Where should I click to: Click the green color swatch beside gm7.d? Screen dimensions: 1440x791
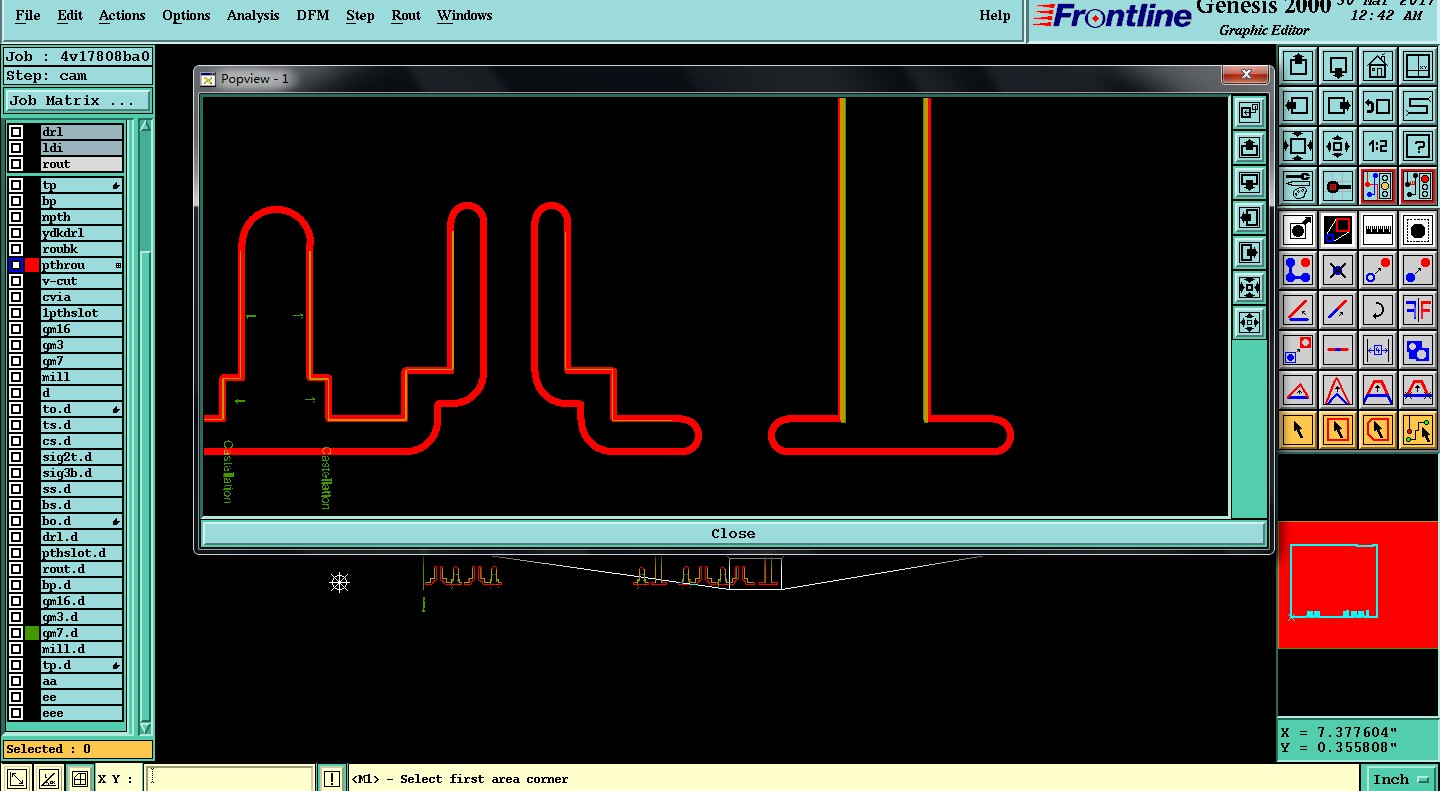[x=32, y=633]
